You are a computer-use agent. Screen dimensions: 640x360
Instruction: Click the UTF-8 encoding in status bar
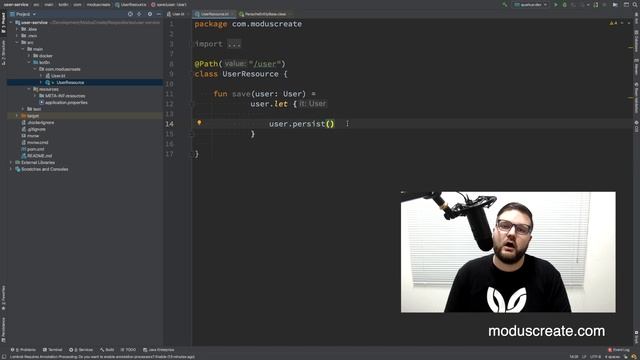coord(596,357)
